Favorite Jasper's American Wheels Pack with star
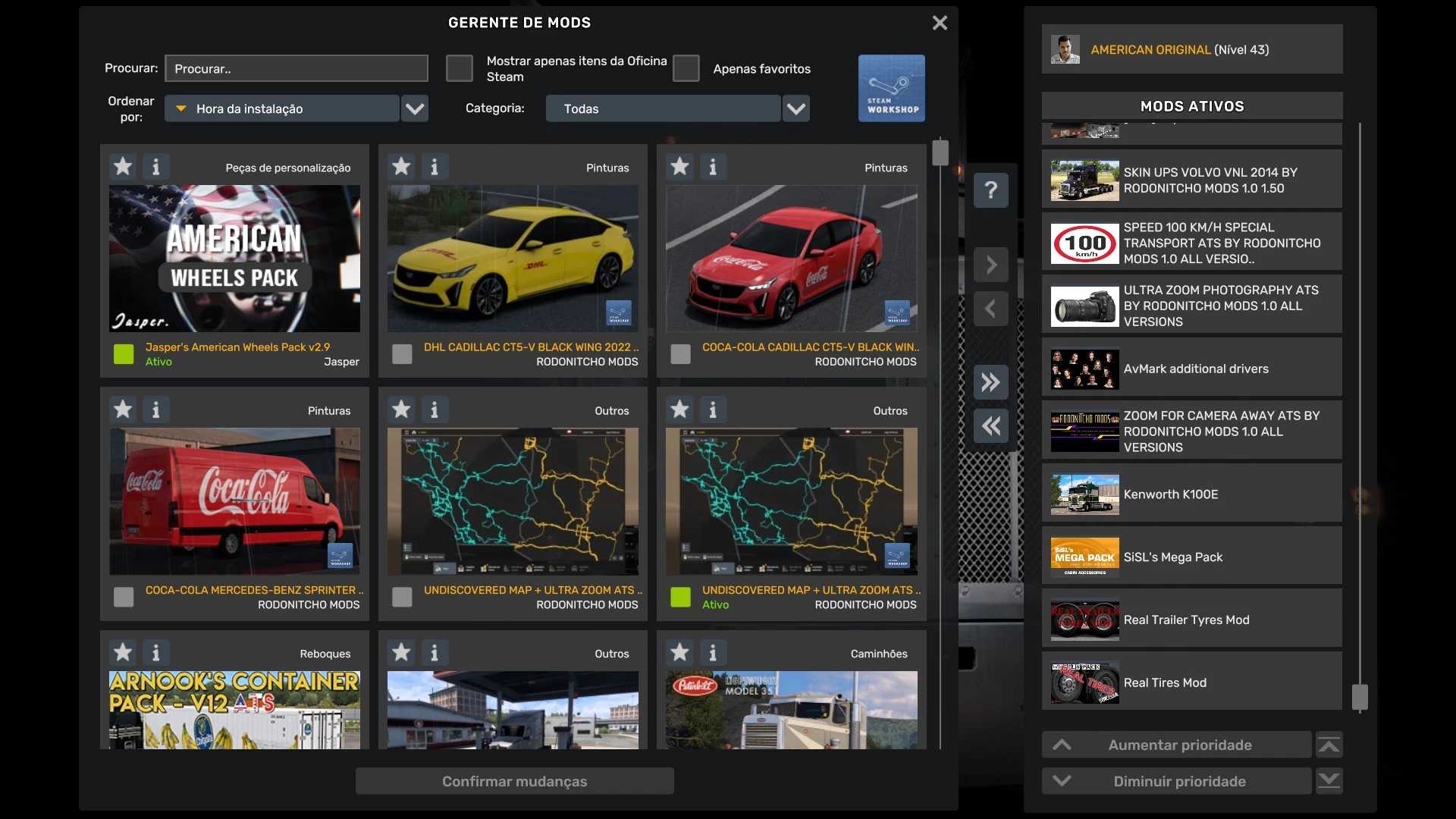Screen dimensions: 1456x819 coord(123,166)
